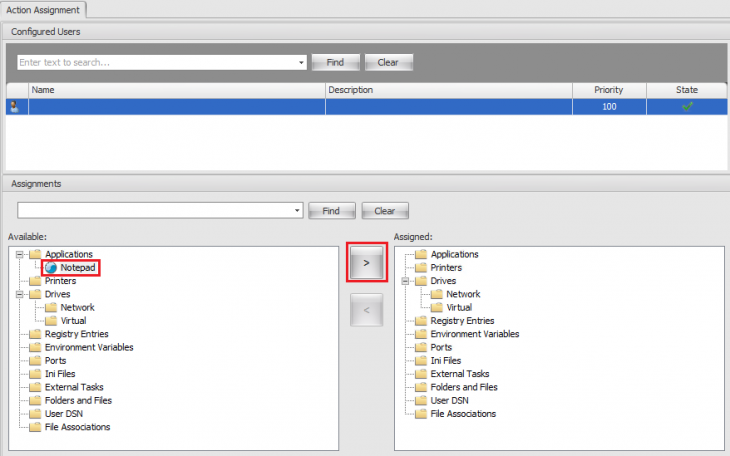Image resolution: width=730 pixels, height=456 pixels.
Task: Select Drives folder in Available tree
Action: coord(57,294)
